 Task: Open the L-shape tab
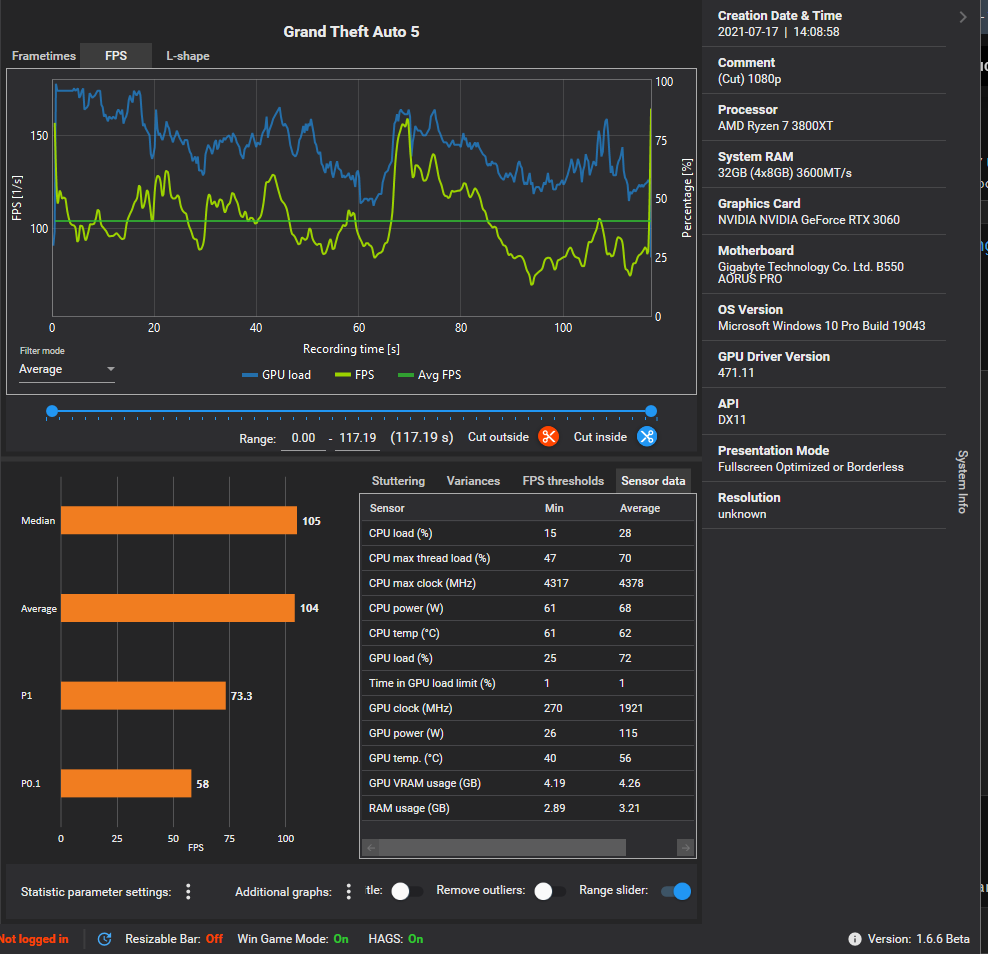(x=188, y=55)
